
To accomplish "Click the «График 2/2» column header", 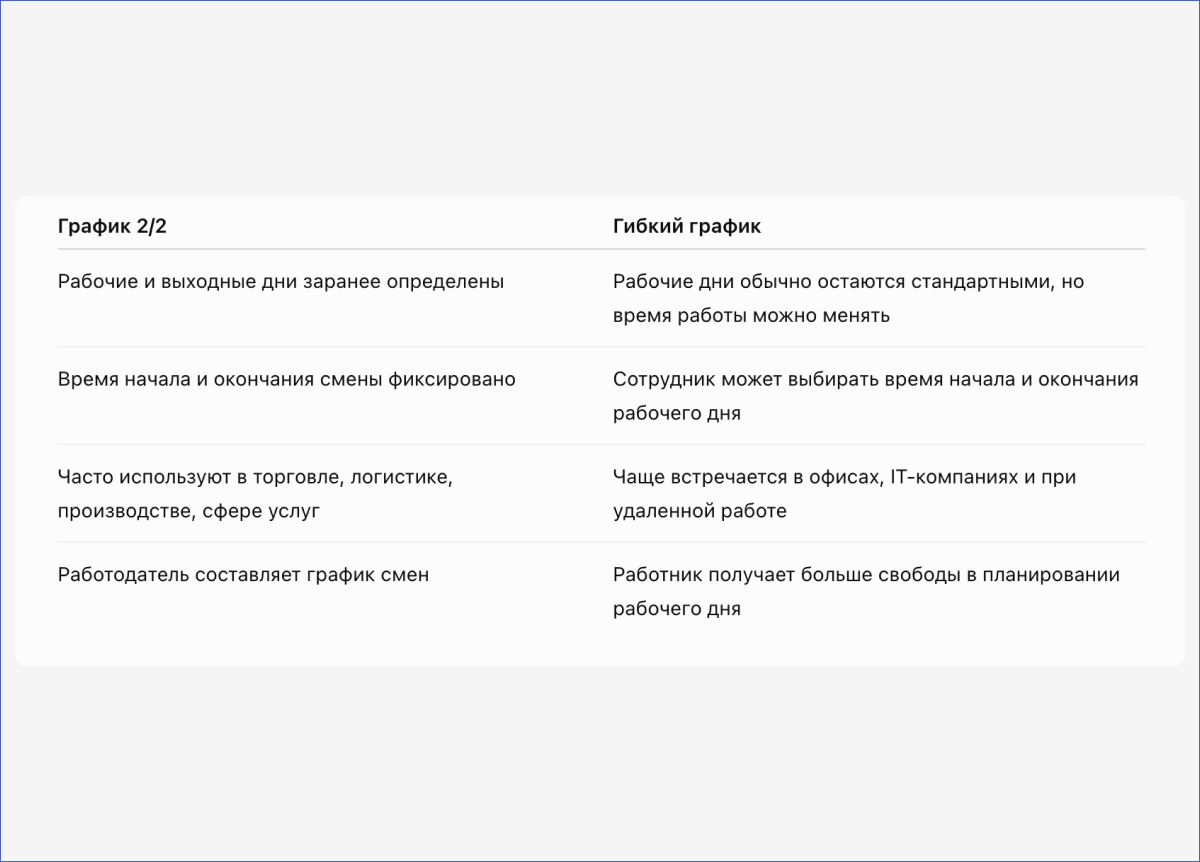I will click(112, 226).
